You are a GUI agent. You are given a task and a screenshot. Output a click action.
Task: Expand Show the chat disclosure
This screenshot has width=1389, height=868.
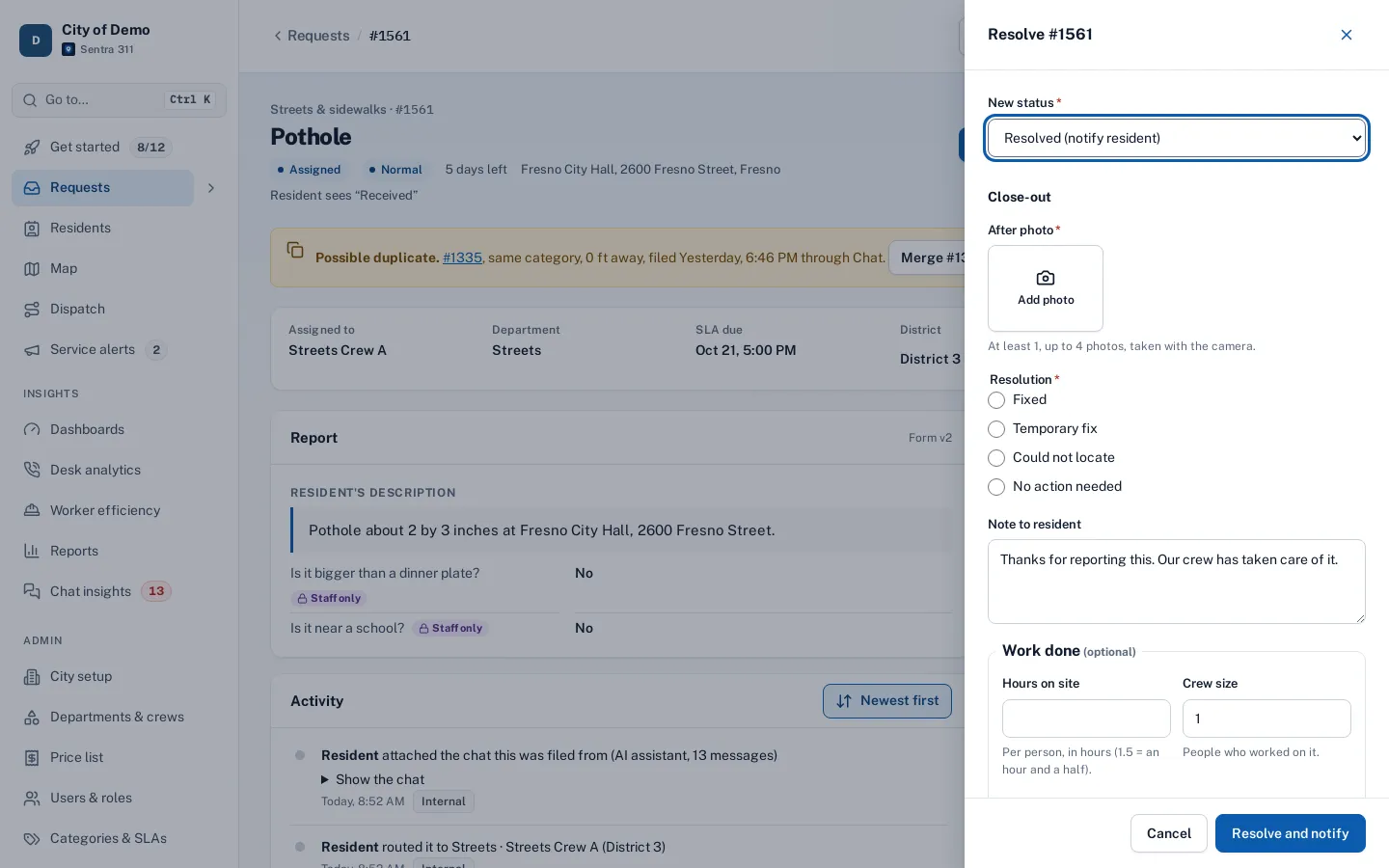(372, 779)
